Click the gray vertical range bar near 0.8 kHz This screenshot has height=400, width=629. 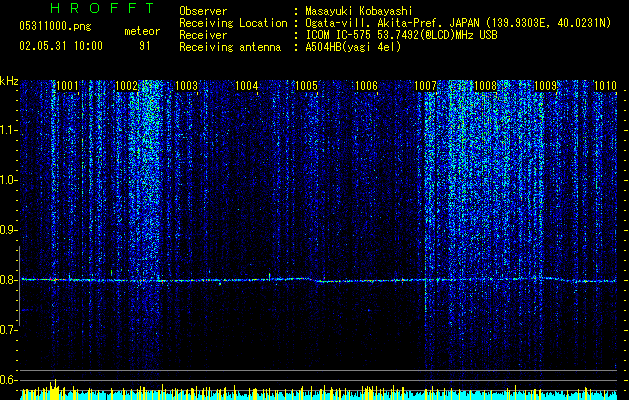pos(19,286)
